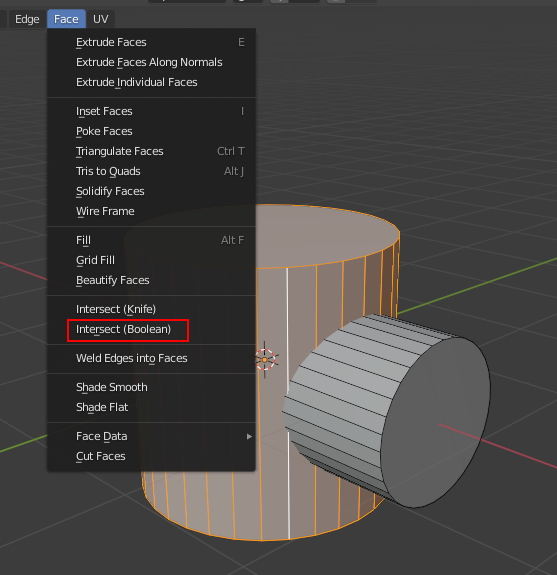Choose Intersect (Knife)
Viewport: 557px width, 575px height.
coord(151,309)
